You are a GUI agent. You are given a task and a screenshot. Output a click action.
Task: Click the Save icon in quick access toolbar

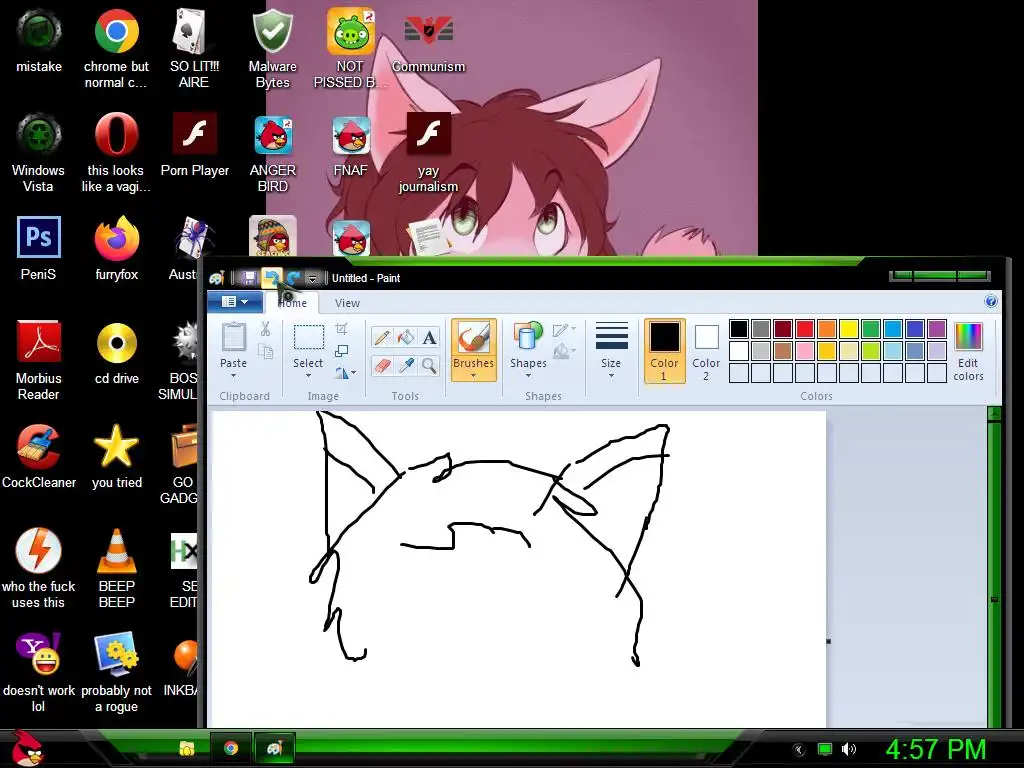pyautogui.click(x=249, y=278)
